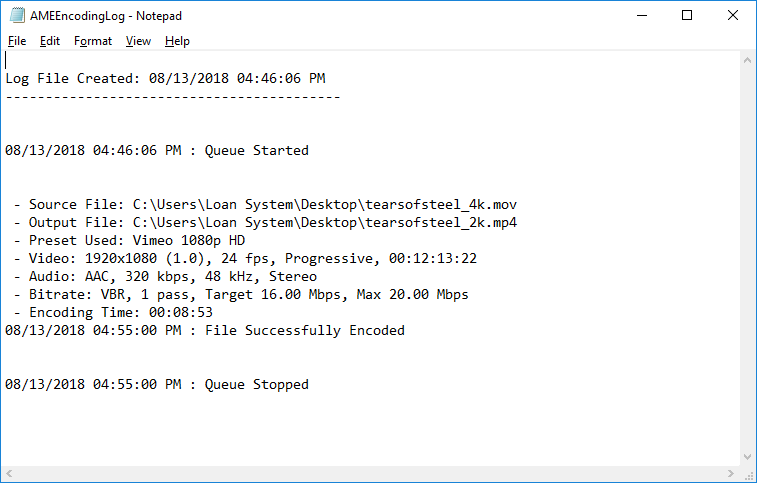The width and height of the screenshot is (757, 483).
Task: Click the resize grip in bottom-right corner
Action: click(x=747, y=473)
